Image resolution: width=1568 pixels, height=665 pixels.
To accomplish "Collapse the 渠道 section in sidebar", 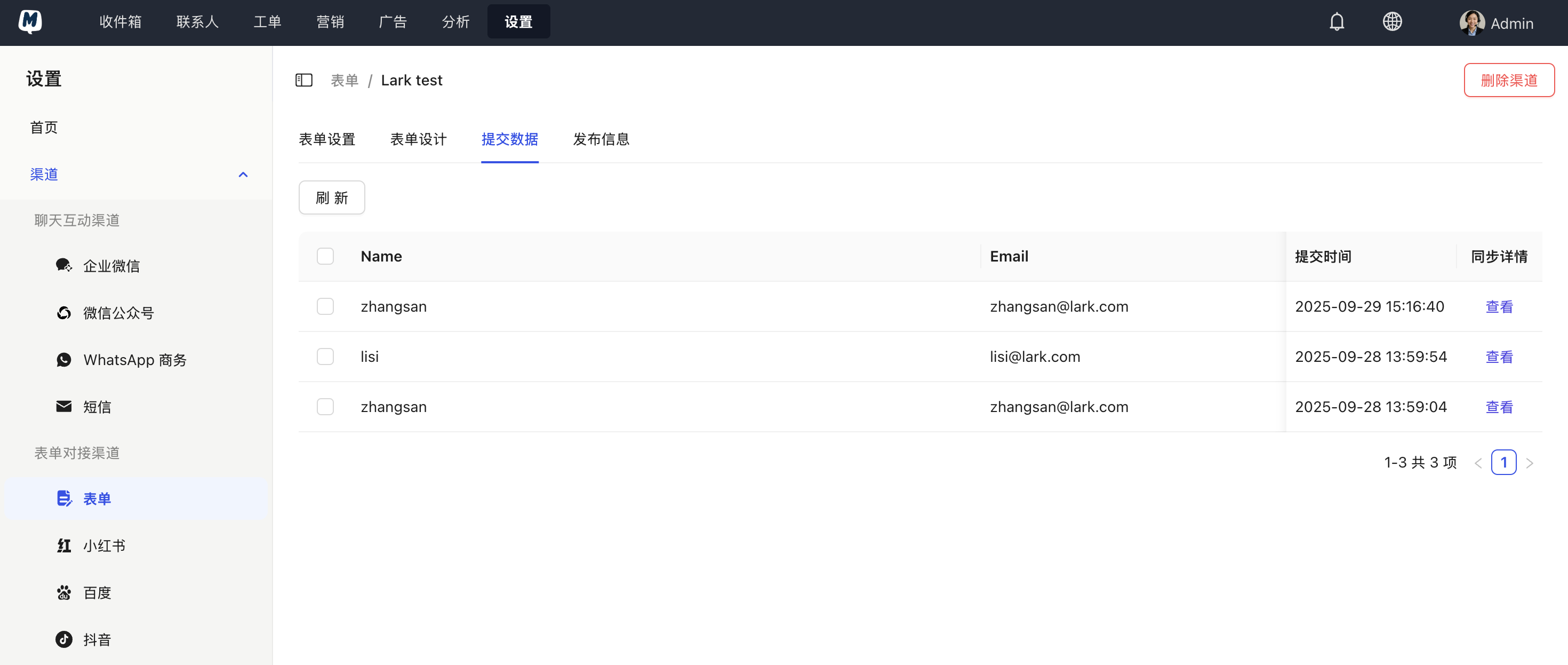I will tap(243, 175).
